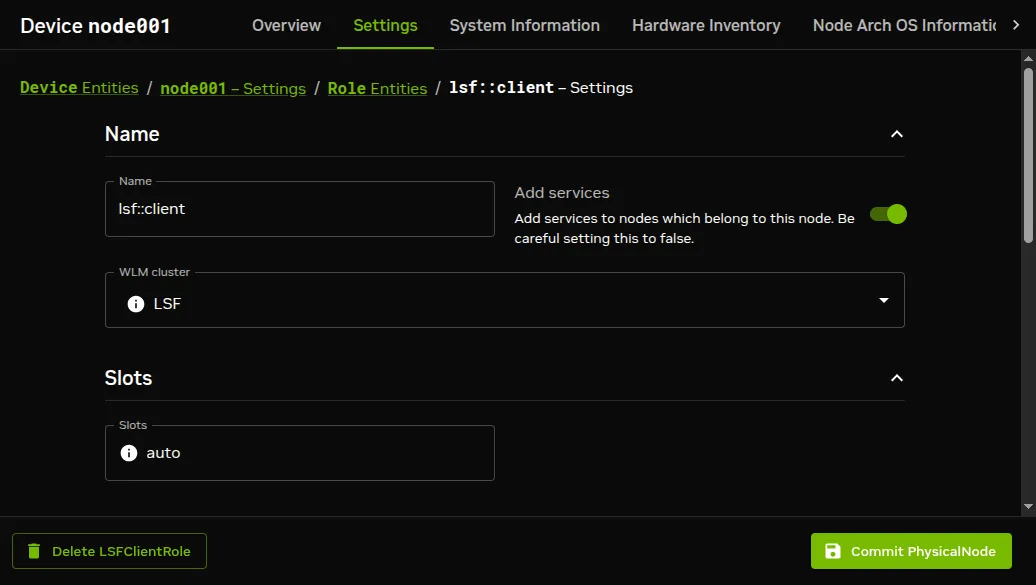Toggle the Add services switch off
1036x585 pixels.
click(x=888, y=214)
